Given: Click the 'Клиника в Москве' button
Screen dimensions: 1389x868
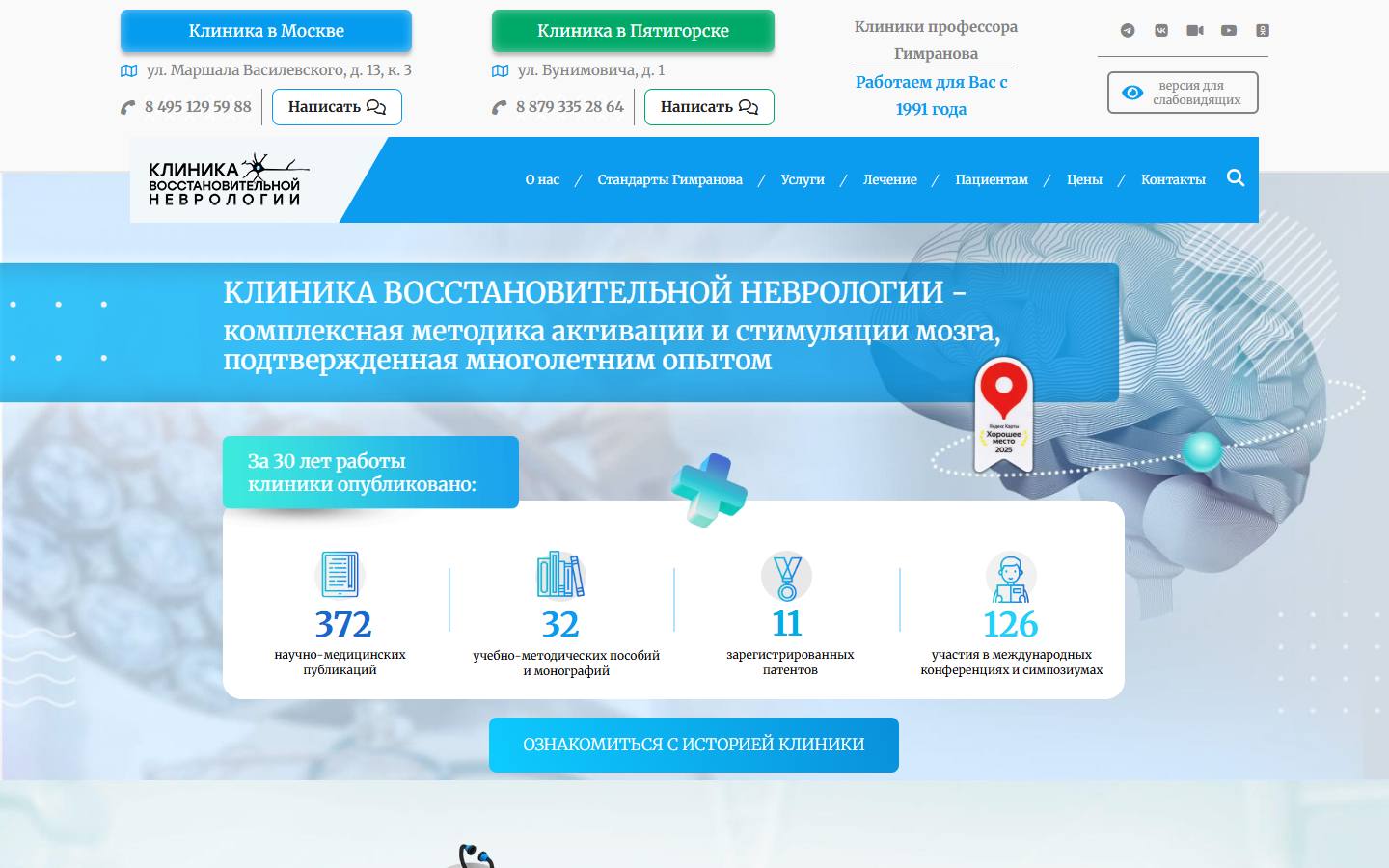Looking at the screenshot, I should click(x=266, y=31).
